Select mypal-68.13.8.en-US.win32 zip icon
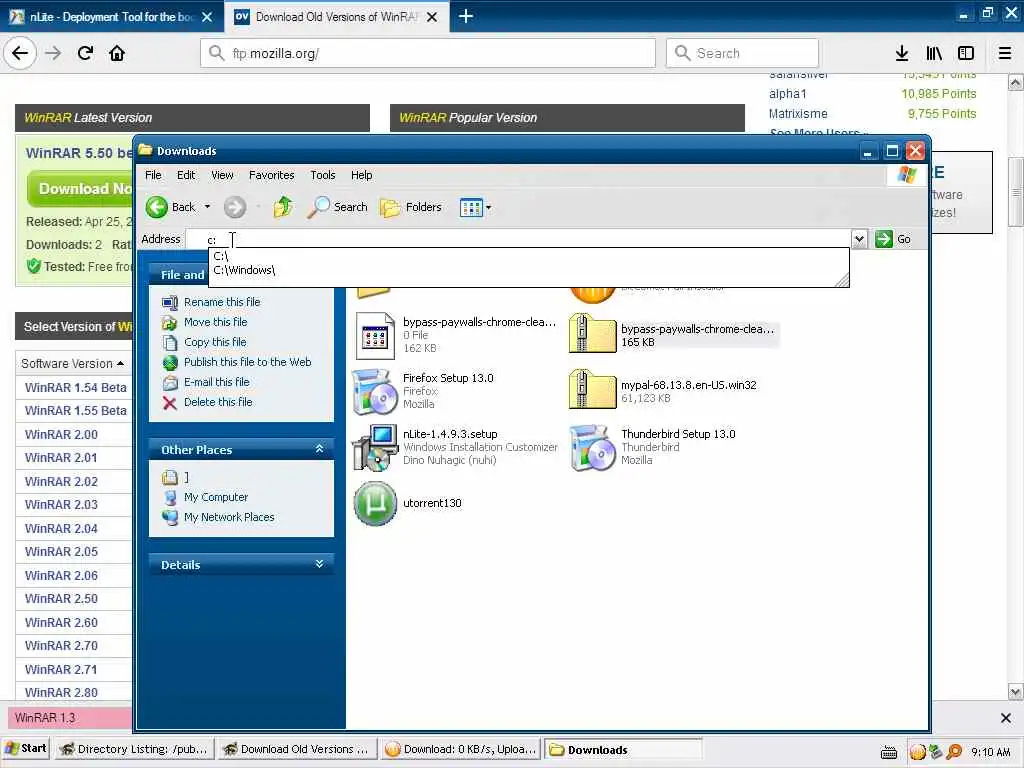Image resolution: width=1024 pixels, height=768 pixels. click(592, 390)
